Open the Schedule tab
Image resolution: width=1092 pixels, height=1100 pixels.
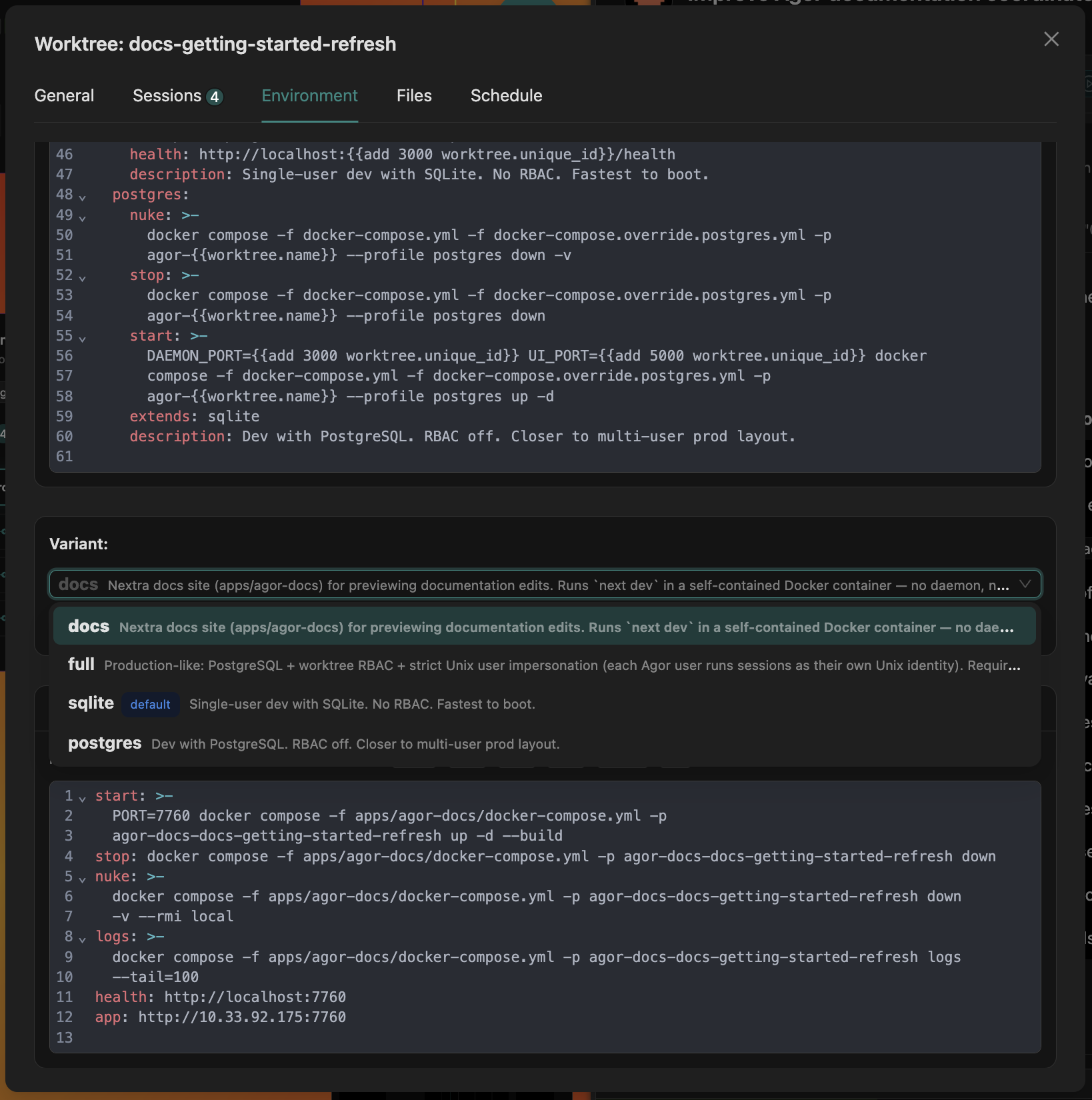coord(506,95)
